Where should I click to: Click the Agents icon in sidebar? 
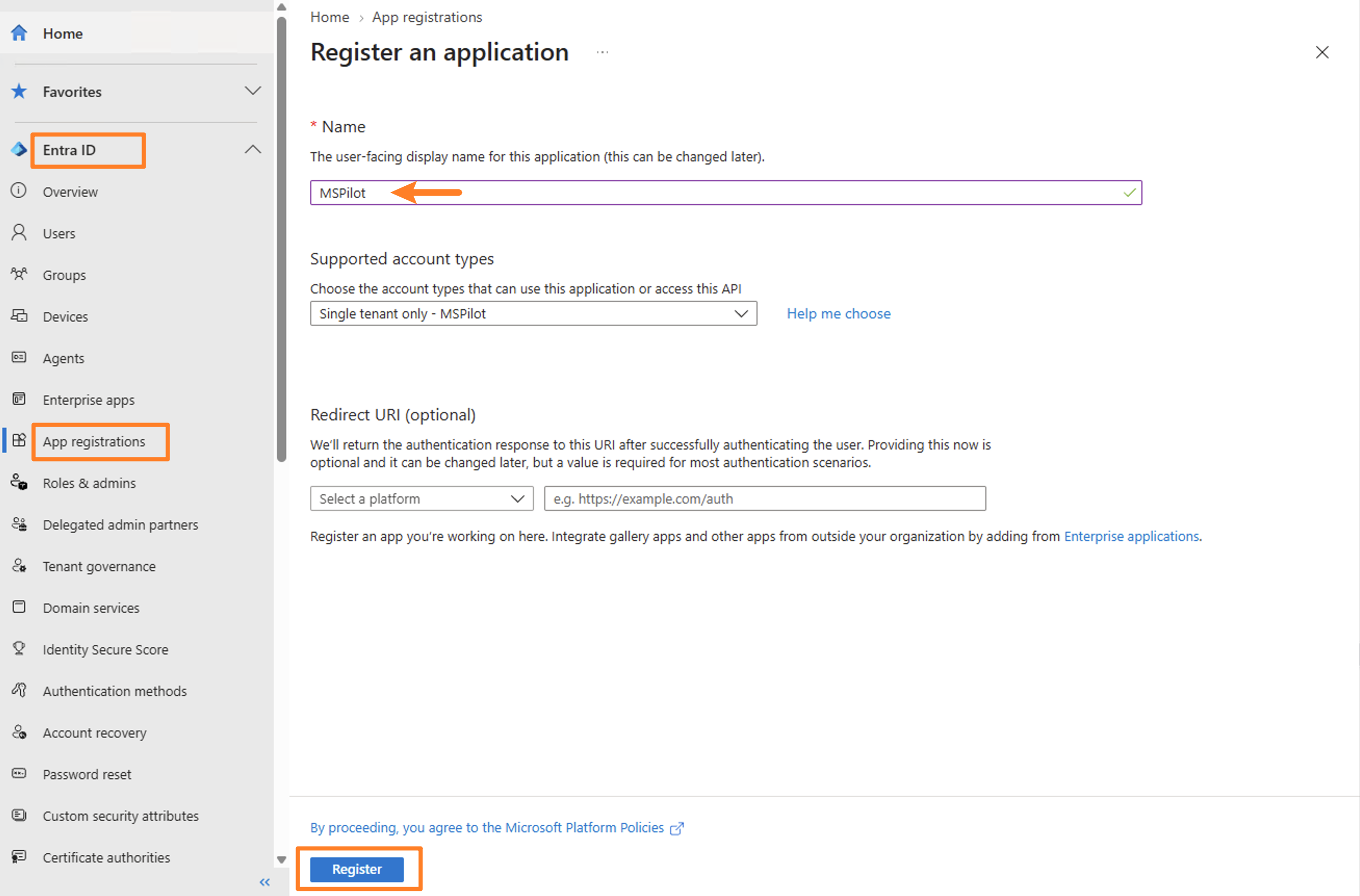point(19,357)
